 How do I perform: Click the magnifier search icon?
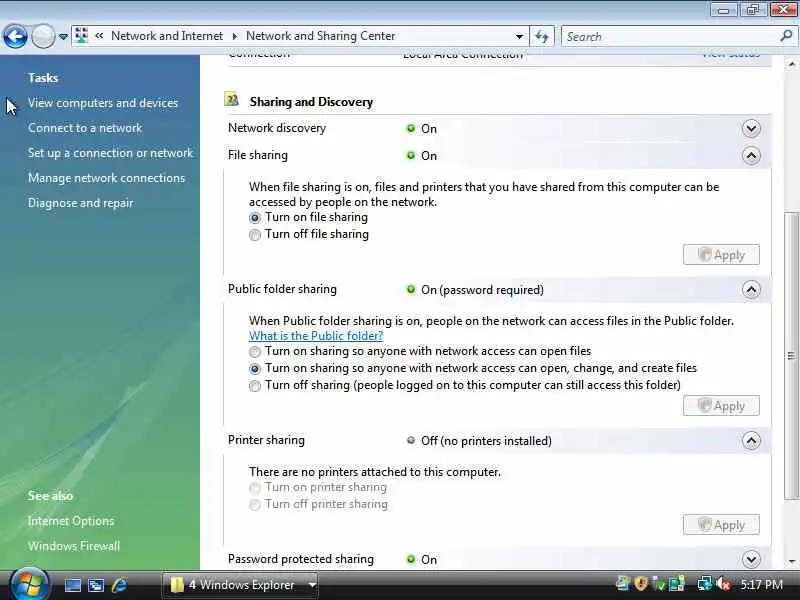pos(786,36)
